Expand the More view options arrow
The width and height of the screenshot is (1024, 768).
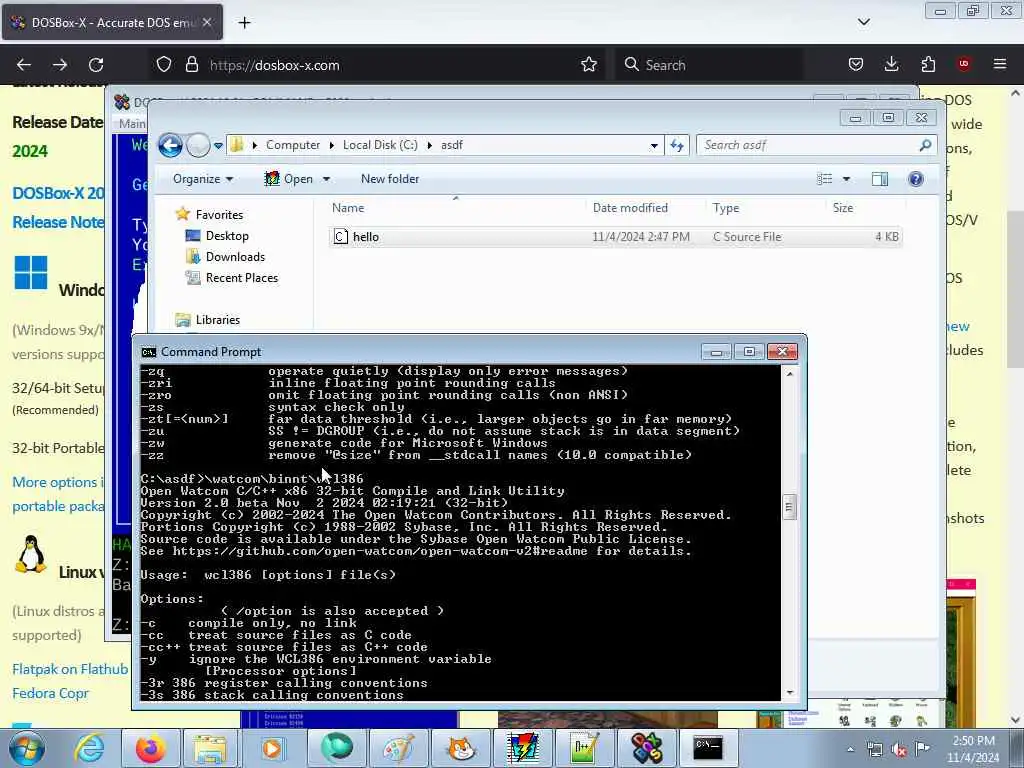click(x=846, y=179)
